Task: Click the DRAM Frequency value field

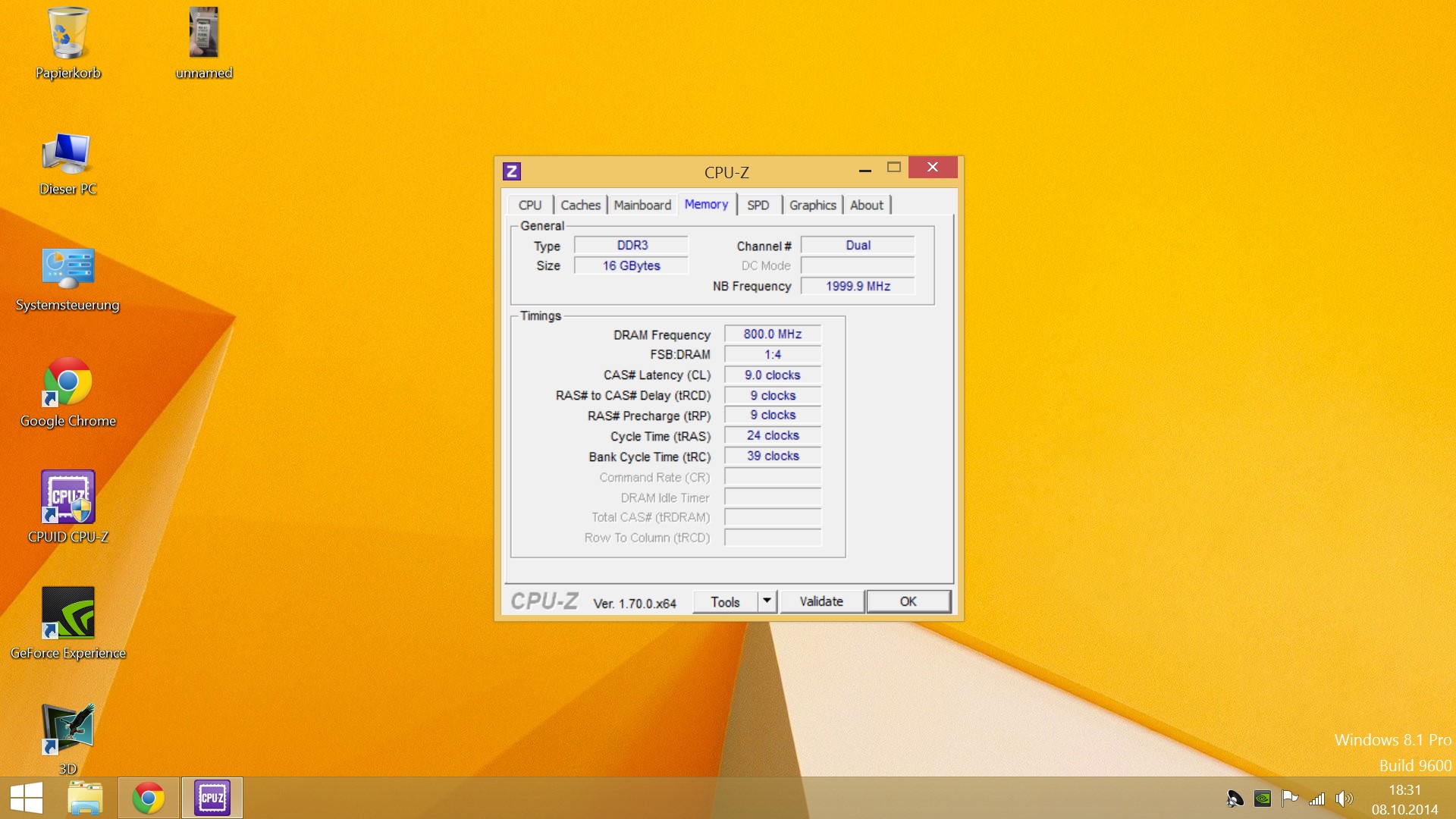Action: (772, 334)
